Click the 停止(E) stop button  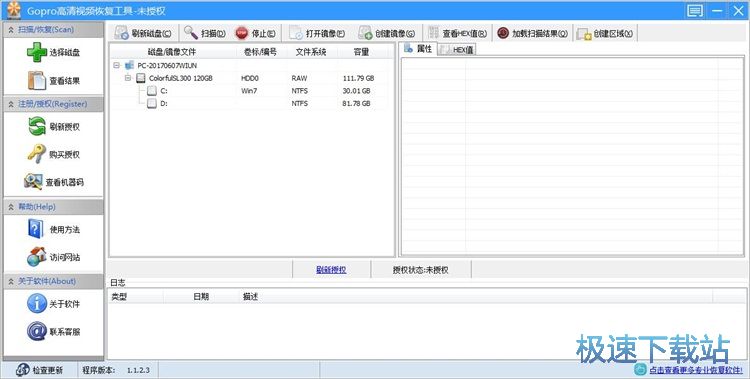click(x=256, y=33)
